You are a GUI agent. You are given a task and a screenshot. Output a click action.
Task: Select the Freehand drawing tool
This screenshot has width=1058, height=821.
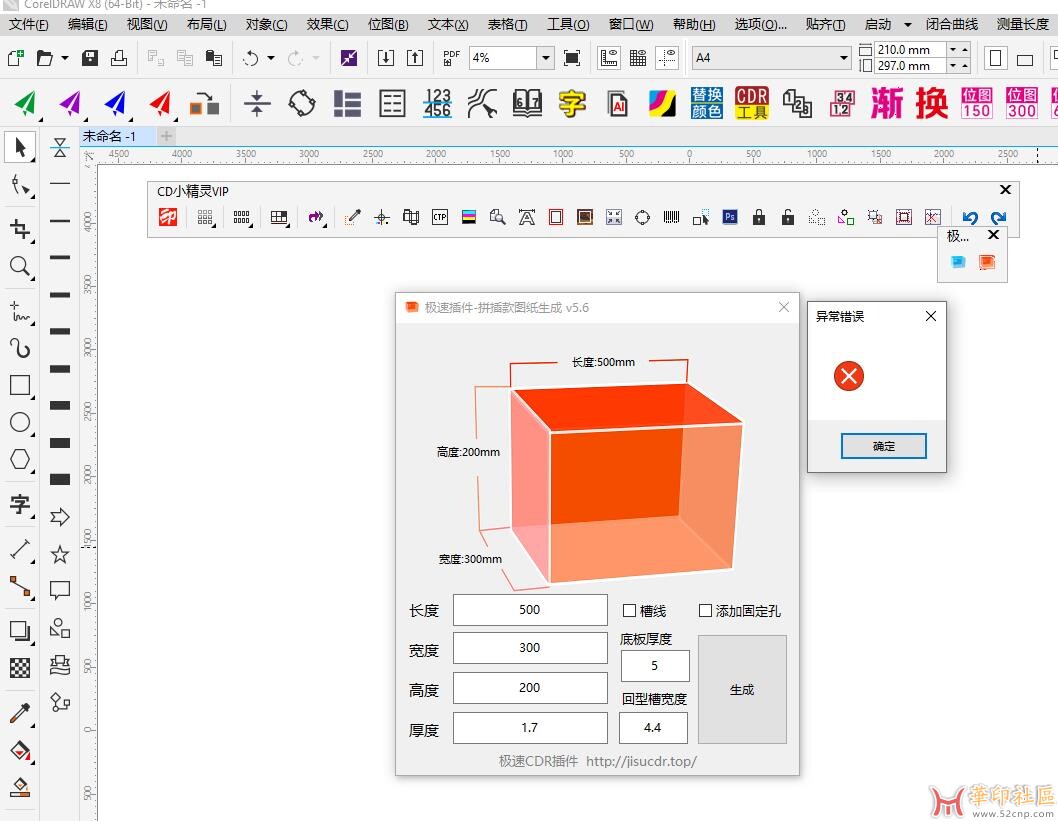click(x=20, y=312)
